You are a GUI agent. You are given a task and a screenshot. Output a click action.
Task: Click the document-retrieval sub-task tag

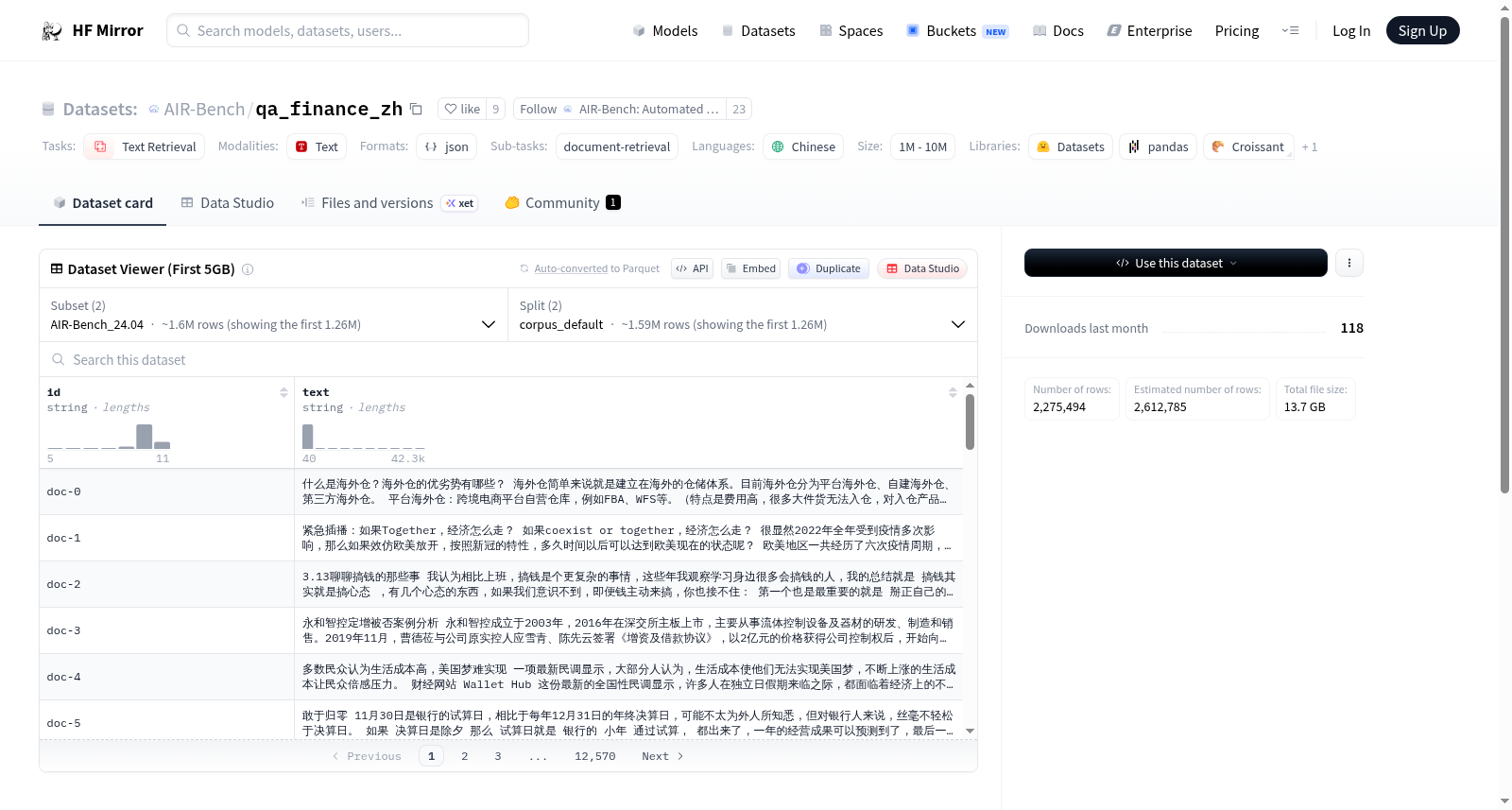point(617,146)
